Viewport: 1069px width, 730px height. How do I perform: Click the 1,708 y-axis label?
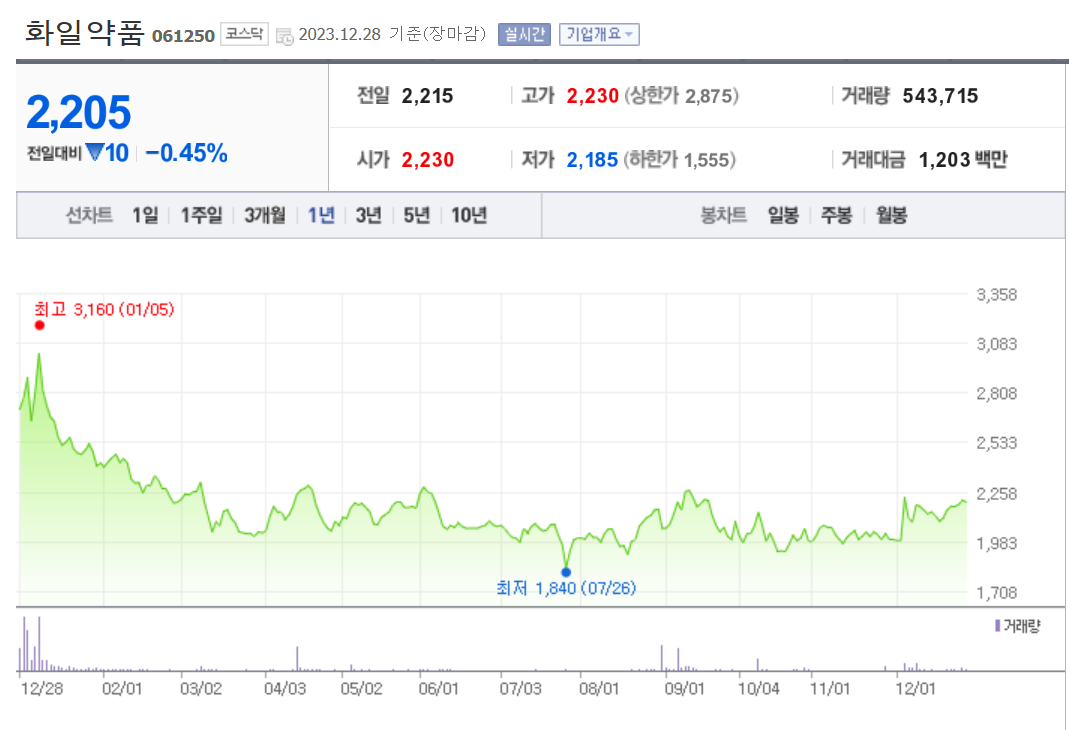(996, 592)
